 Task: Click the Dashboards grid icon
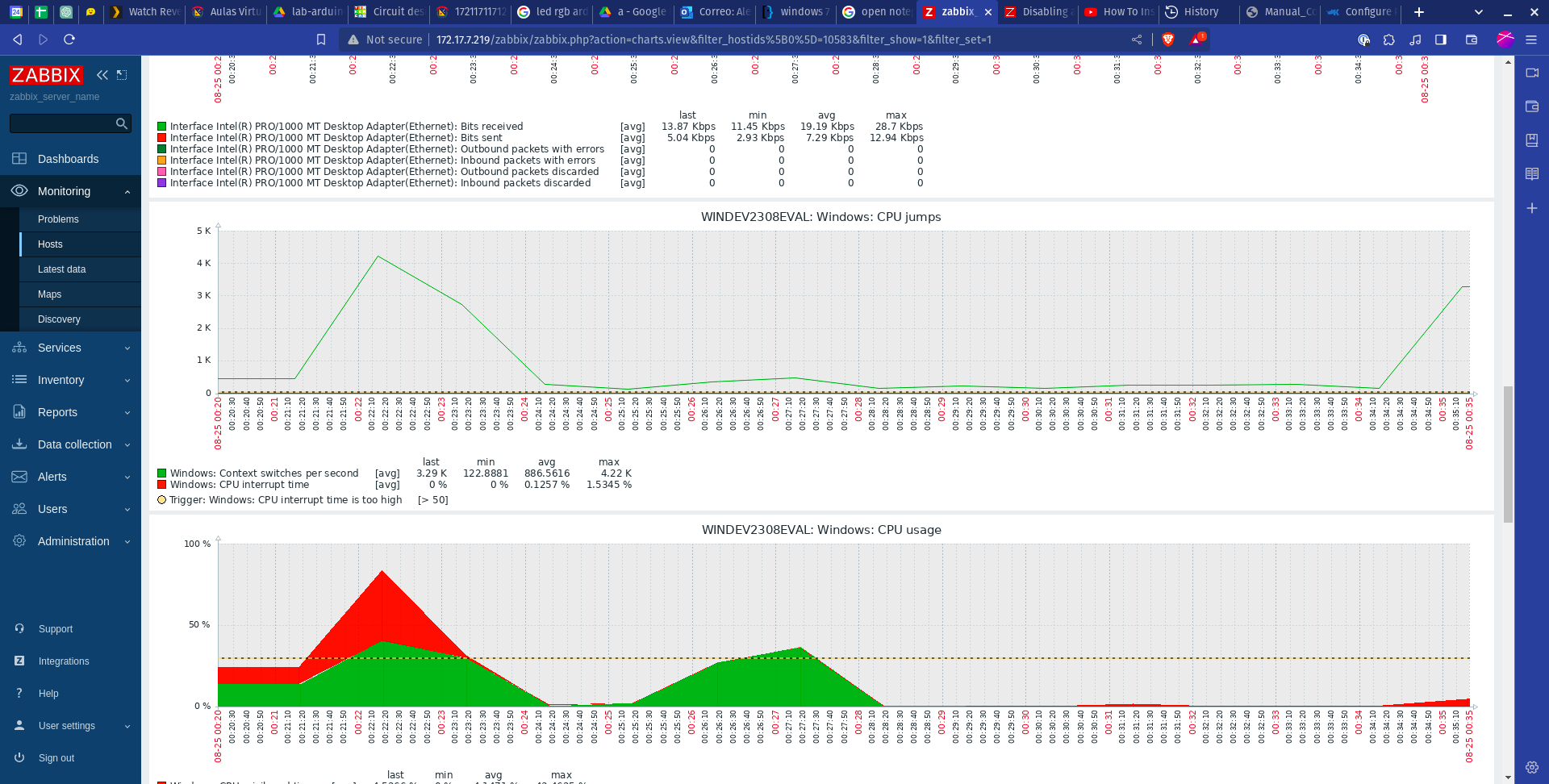(19, 159)
